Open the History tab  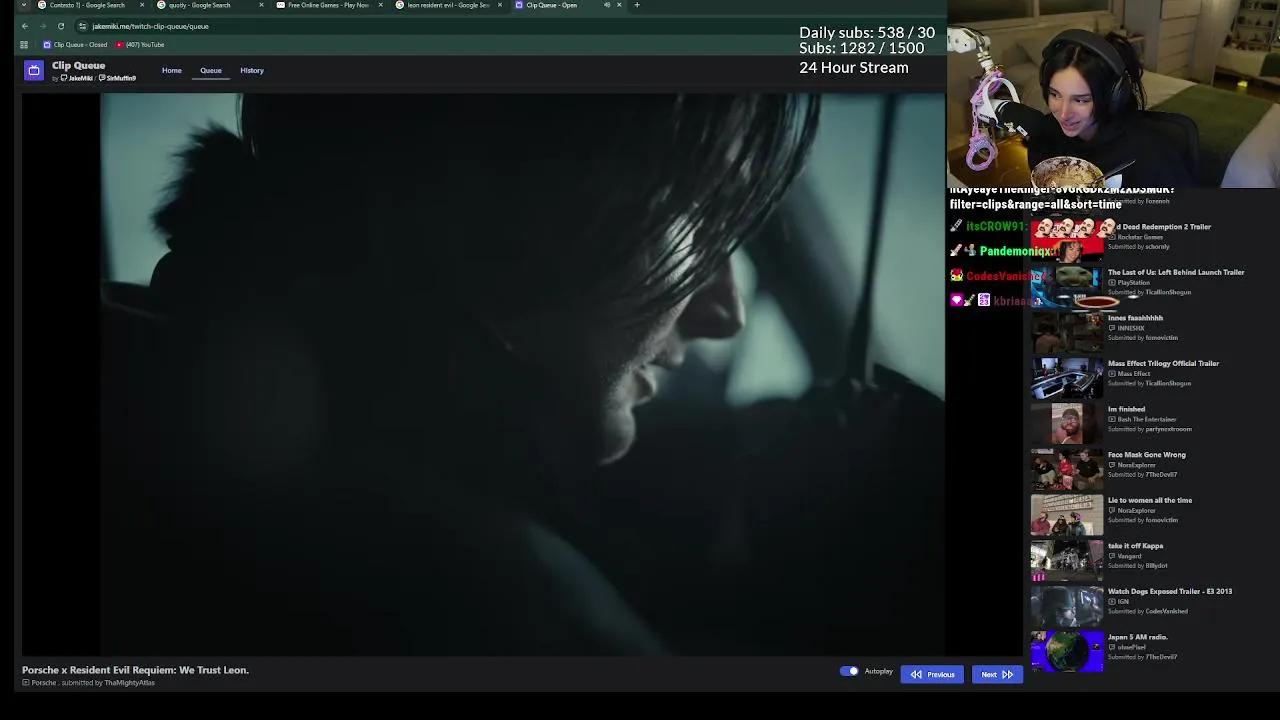(x=252, y=71)
